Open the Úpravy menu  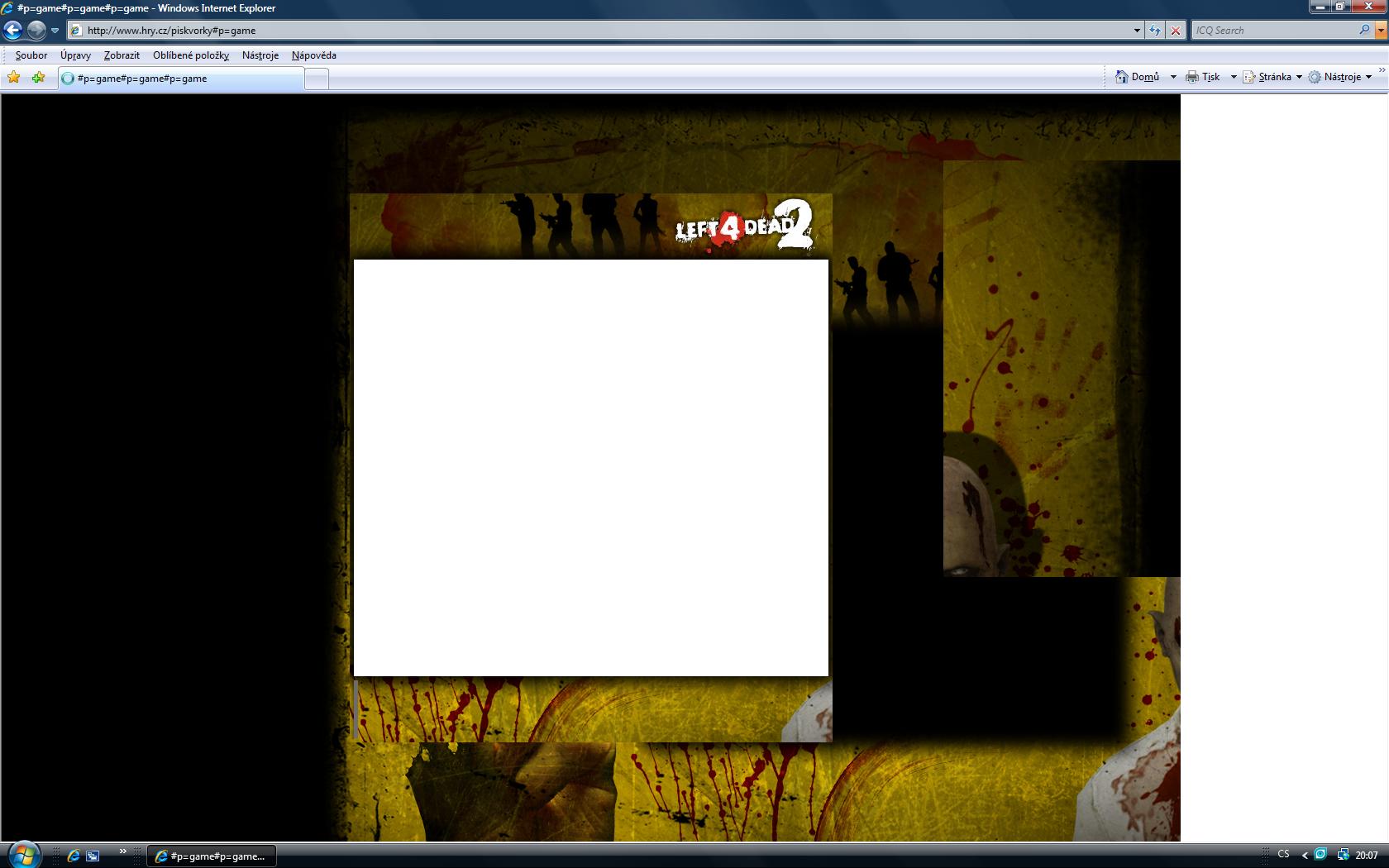(x=75, y=55)
